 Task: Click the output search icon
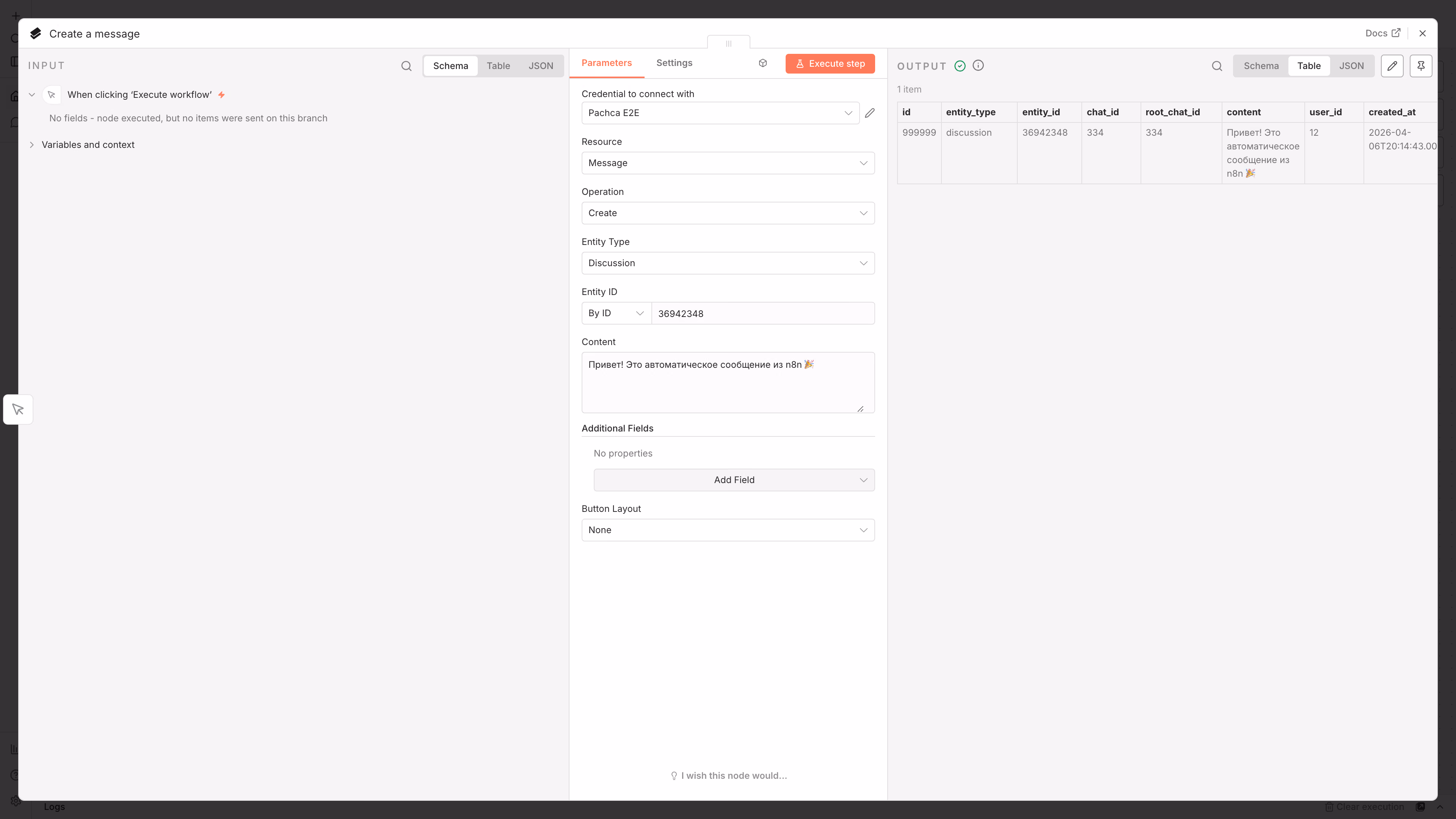(1216, 66)
